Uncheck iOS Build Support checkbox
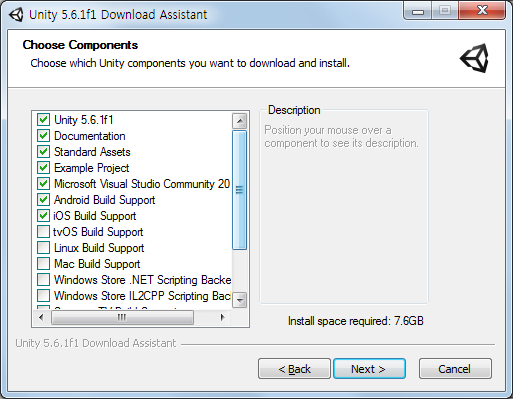 43,215
